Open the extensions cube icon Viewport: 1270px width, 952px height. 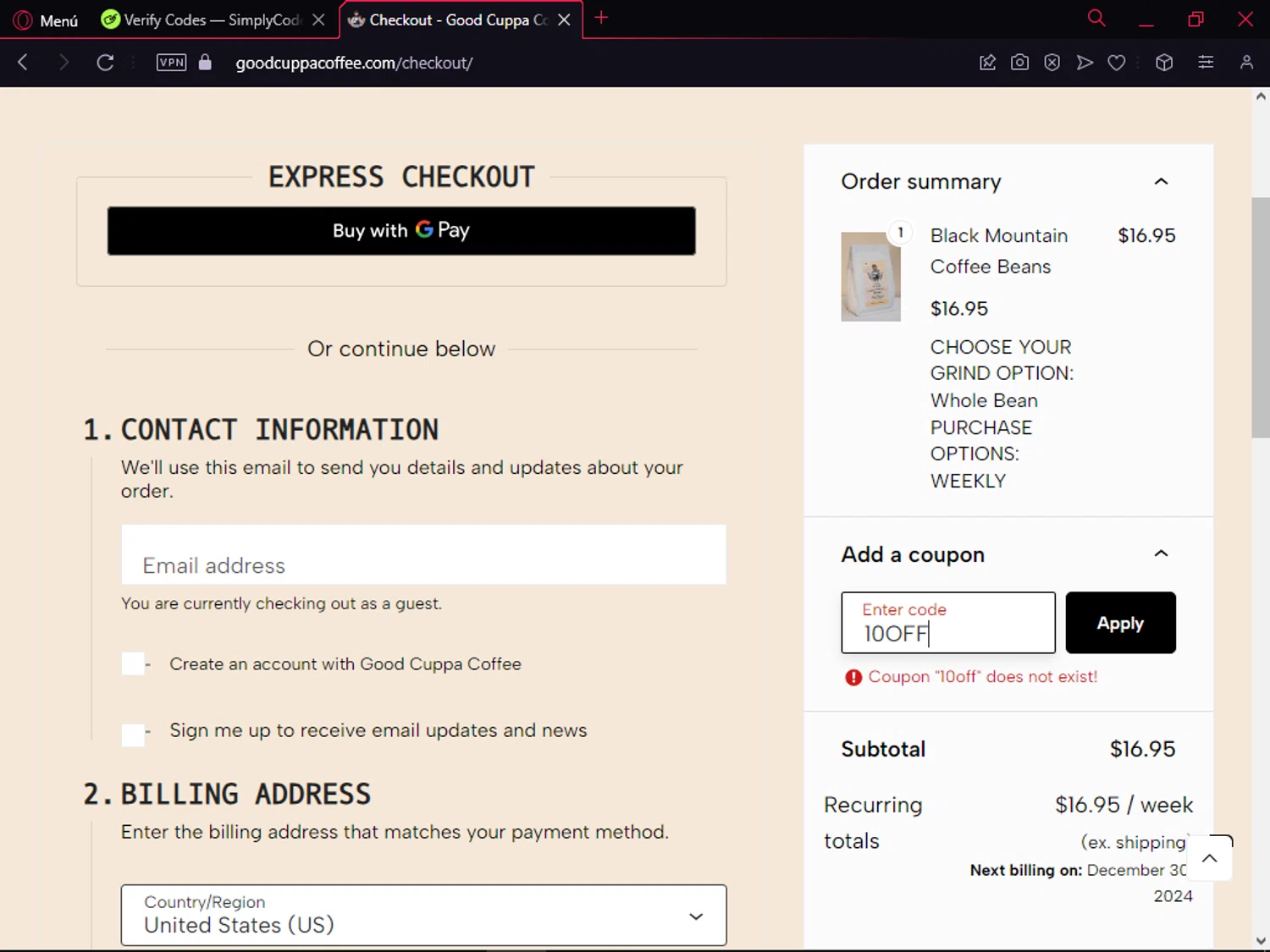point(1164,62)
